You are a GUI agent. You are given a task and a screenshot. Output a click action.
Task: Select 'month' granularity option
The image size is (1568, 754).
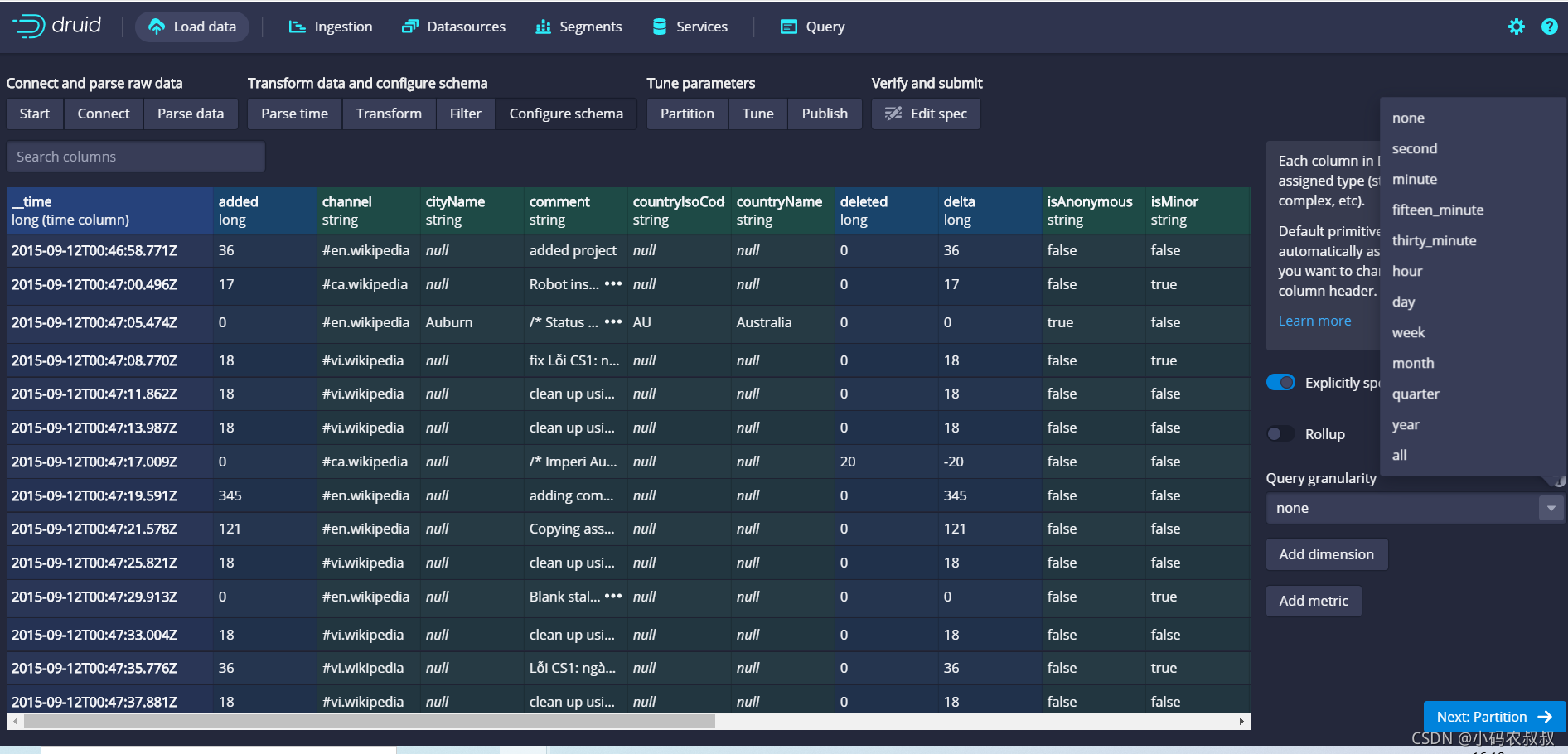pyautogui.click(x=1472, y=363)
